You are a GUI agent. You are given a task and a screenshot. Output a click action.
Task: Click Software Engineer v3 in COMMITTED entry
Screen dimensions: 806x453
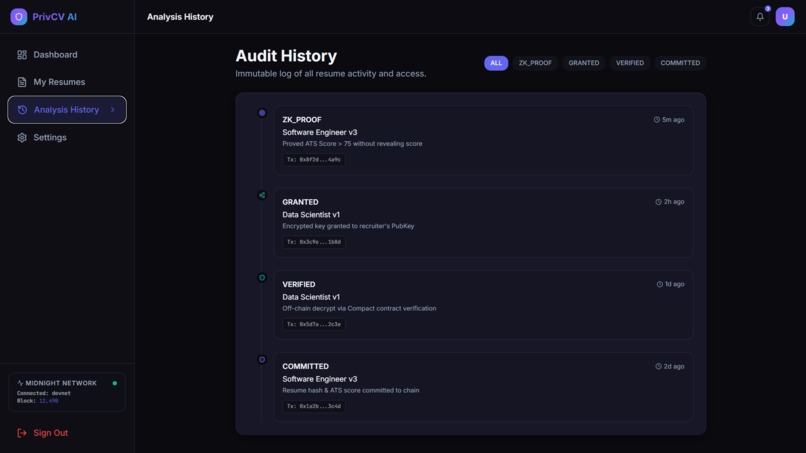320,379
